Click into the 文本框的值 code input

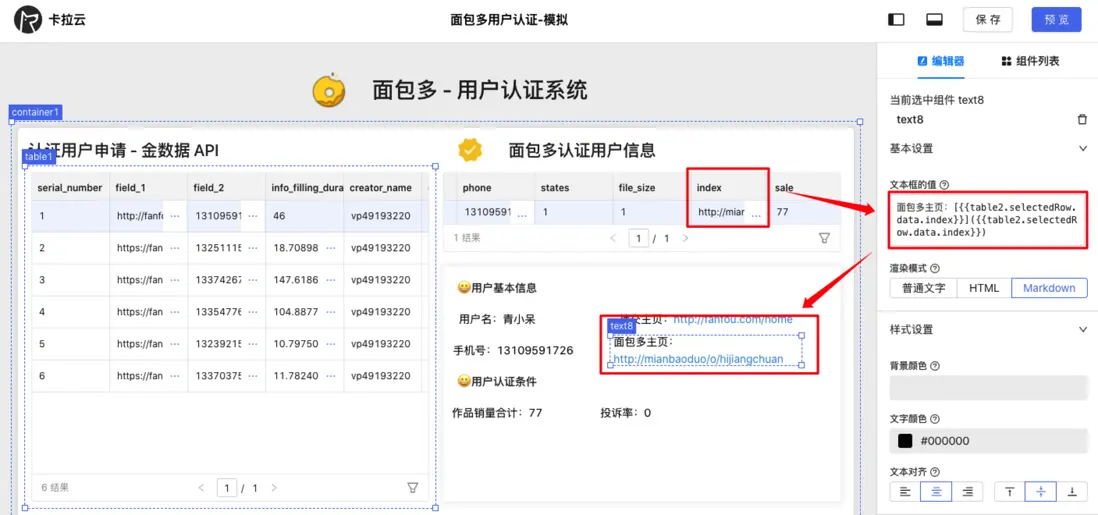pos(988,219)
